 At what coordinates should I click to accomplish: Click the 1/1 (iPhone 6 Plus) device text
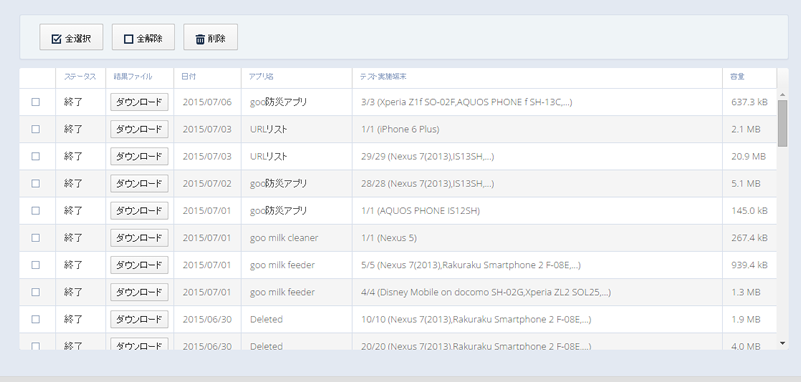click(400, 129)
